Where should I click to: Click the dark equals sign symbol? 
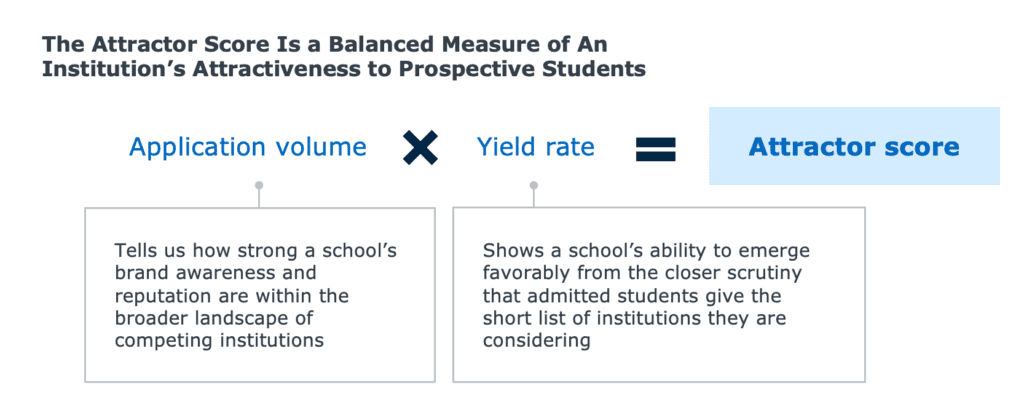[x=656, y=148]
